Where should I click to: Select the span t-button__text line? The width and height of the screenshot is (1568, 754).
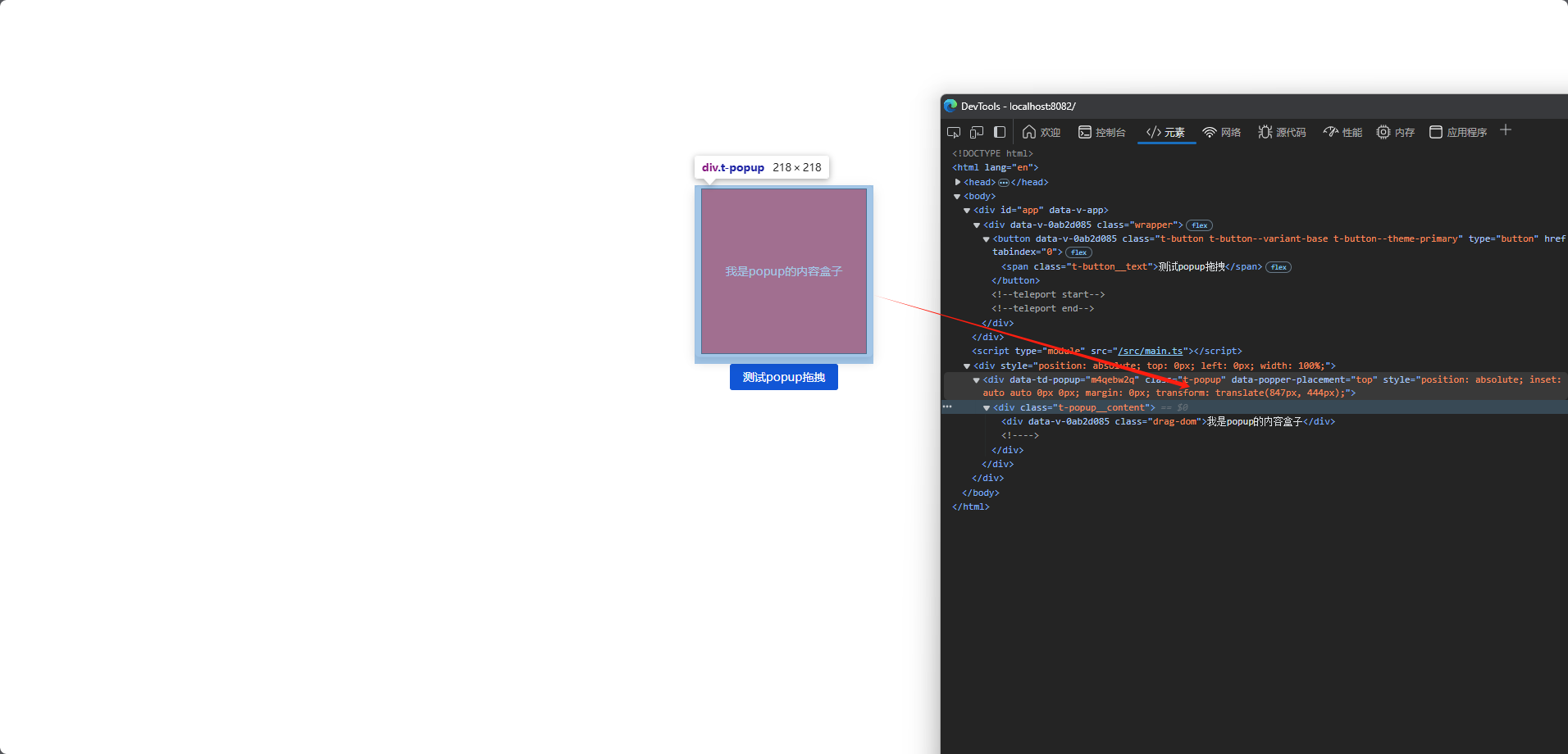click(1132, 266)
